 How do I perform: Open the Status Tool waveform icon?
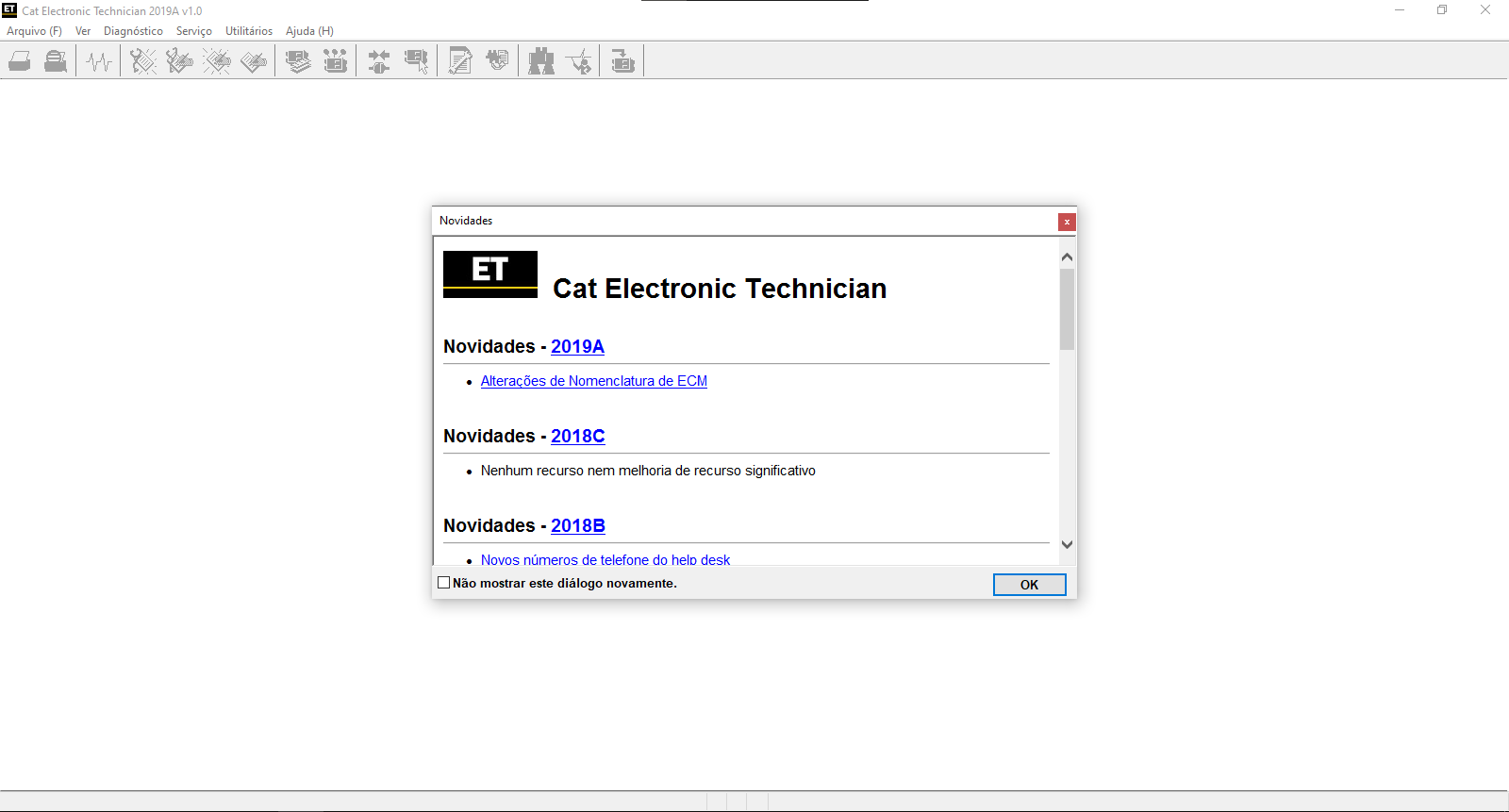[x=99, y=62]
